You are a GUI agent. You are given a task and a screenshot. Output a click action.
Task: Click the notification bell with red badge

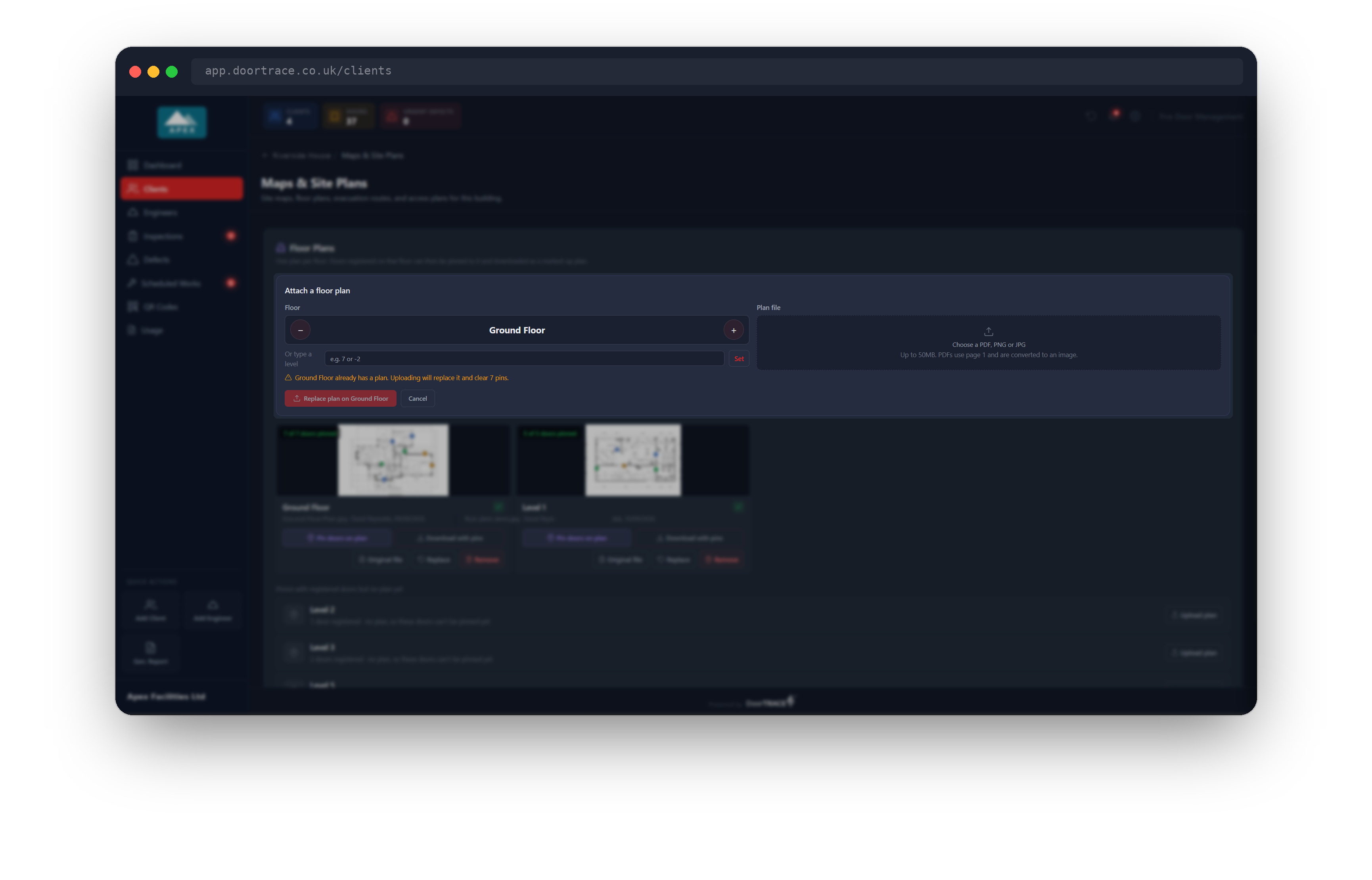[1114, 115]
